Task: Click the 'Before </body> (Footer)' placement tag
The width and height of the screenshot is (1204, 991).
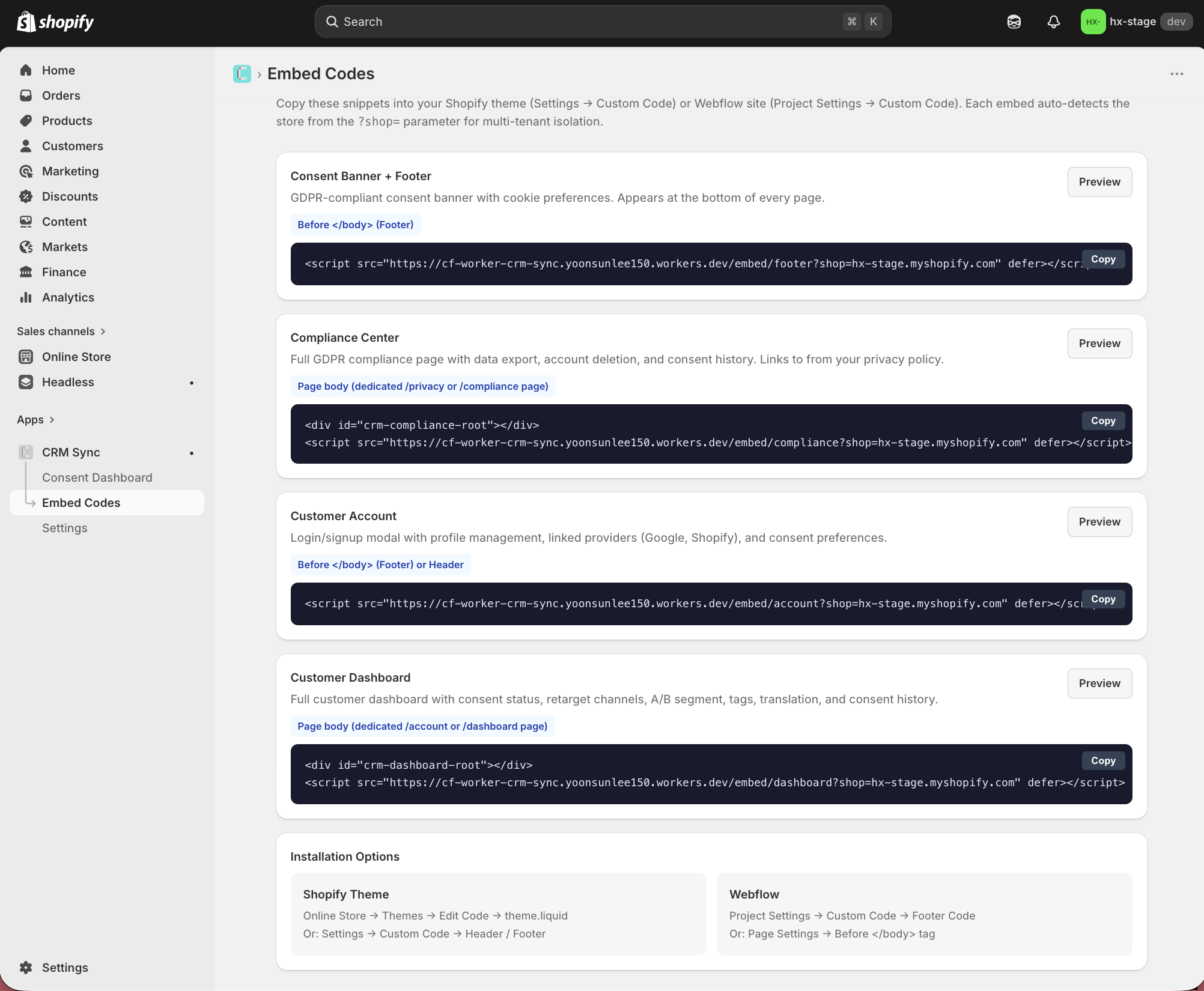Action: tap(356, 225)
